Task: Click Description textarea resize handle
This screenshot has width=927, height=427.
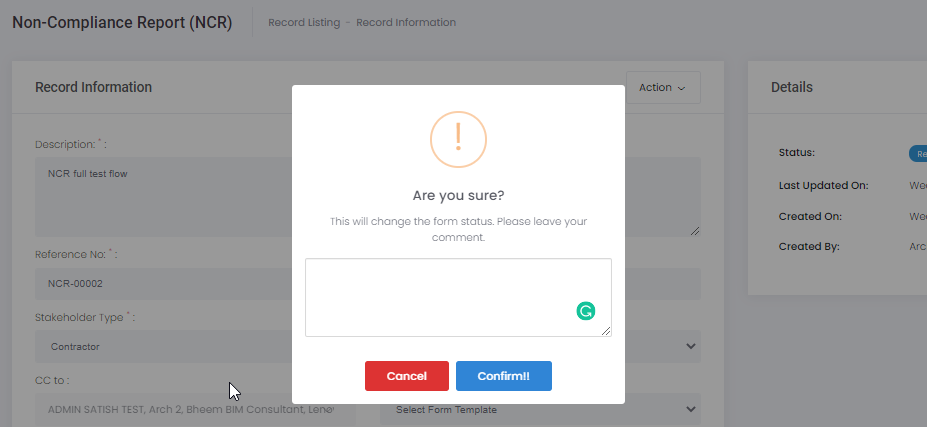Action: click(694, 230)
